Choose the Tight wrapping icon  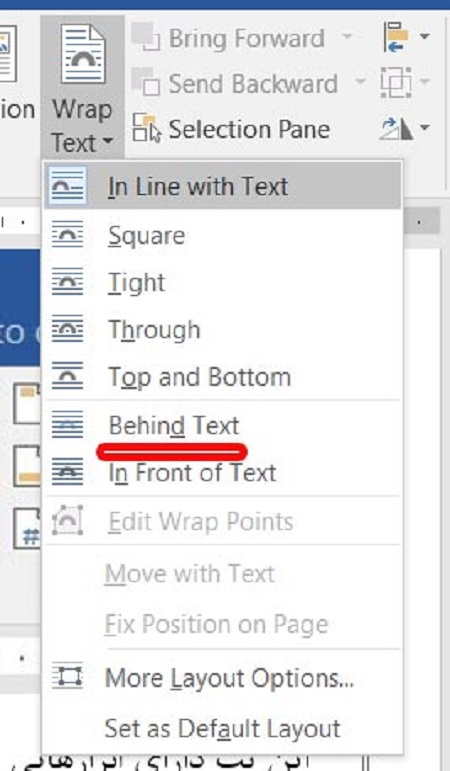click(67, 282)
